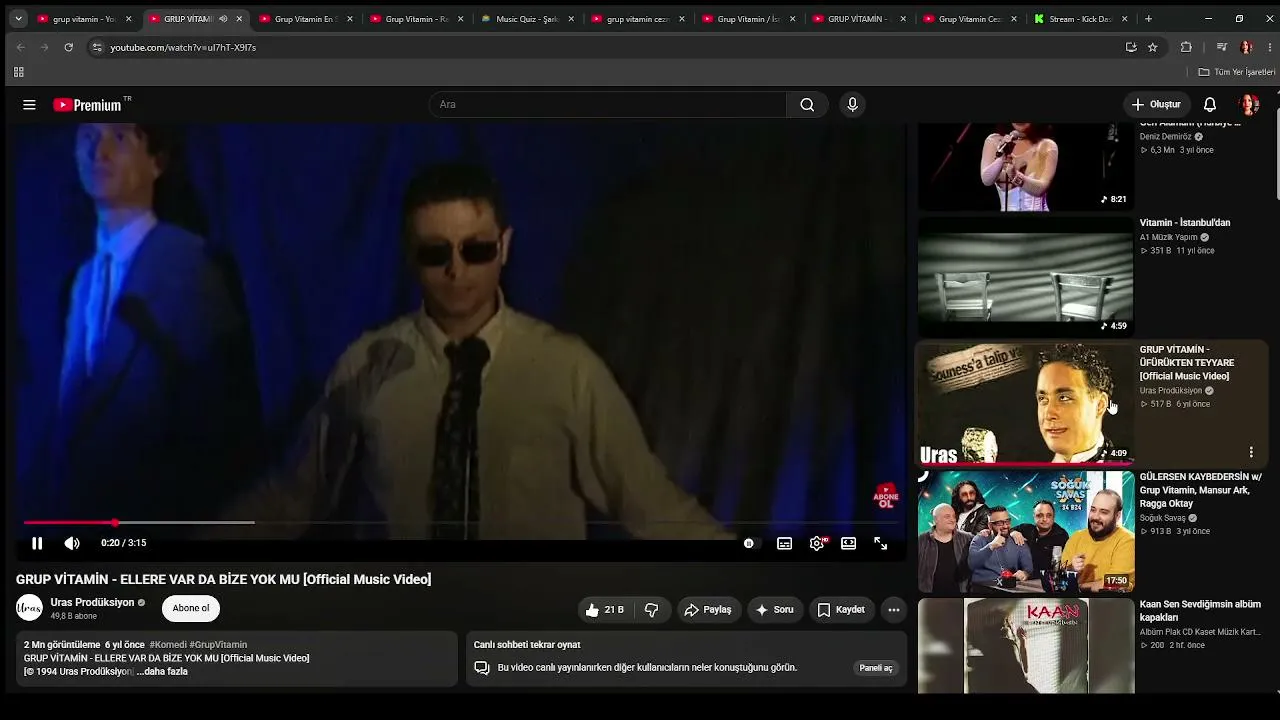Click the Ara search input field
1280x720 pixels.
(x=608, y=105)
